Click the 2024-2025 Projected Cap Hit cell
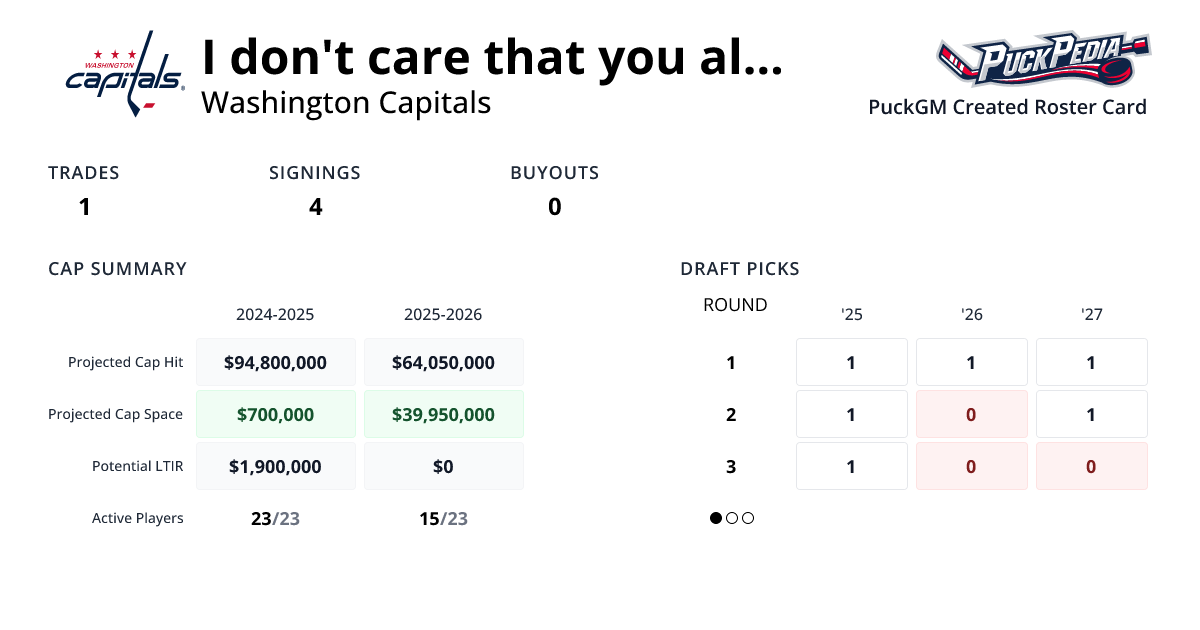Viewport: 1200px width, 630px height. click(x=276, y=362)
